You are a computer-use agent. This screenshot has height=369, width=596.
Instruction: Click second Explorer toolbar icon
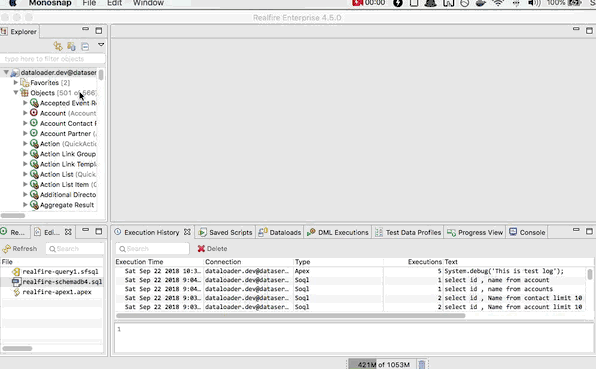[71, 46]
